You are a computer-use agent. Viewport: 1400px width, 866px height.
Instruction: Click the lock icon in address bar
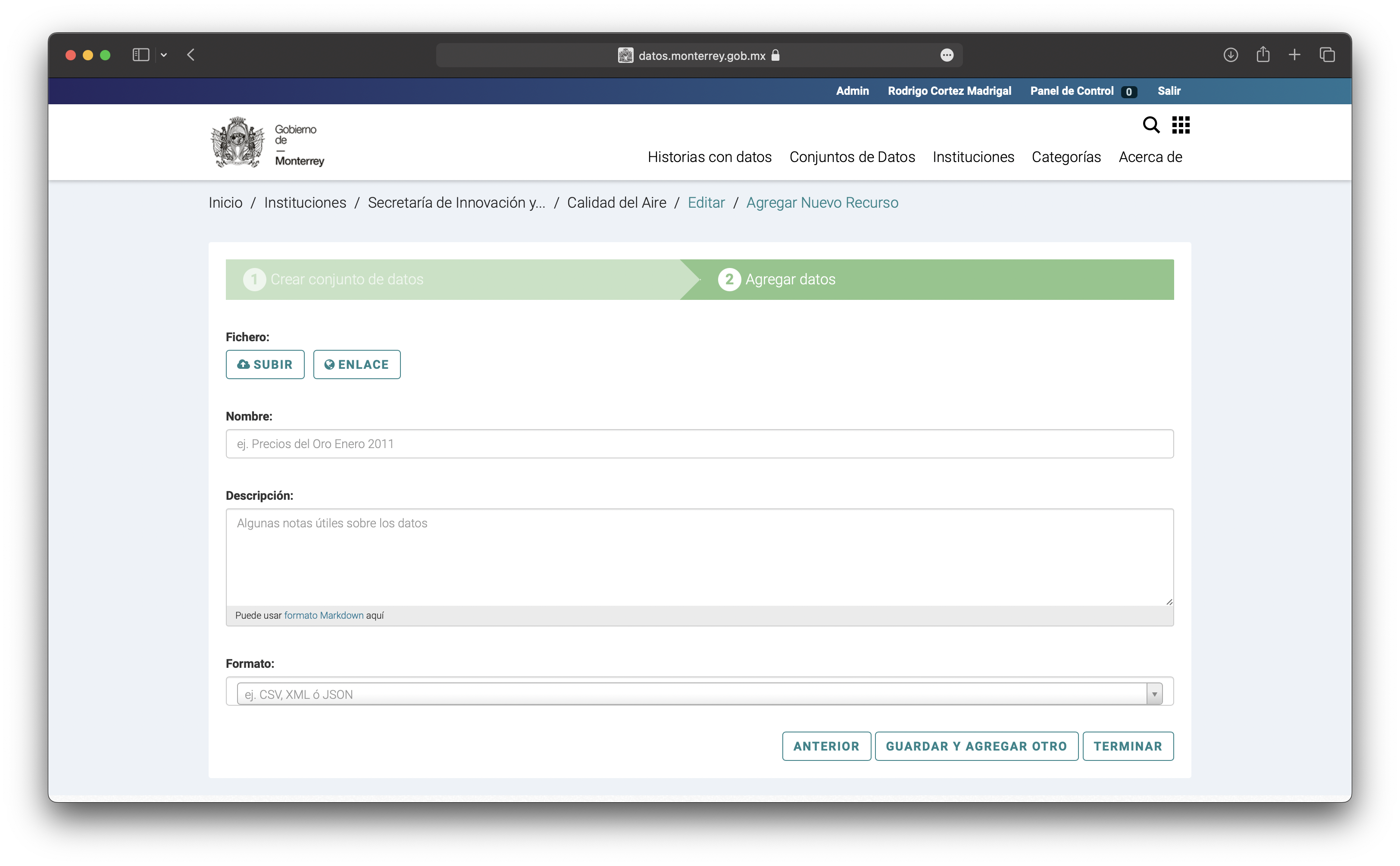[x=775, y=55]
